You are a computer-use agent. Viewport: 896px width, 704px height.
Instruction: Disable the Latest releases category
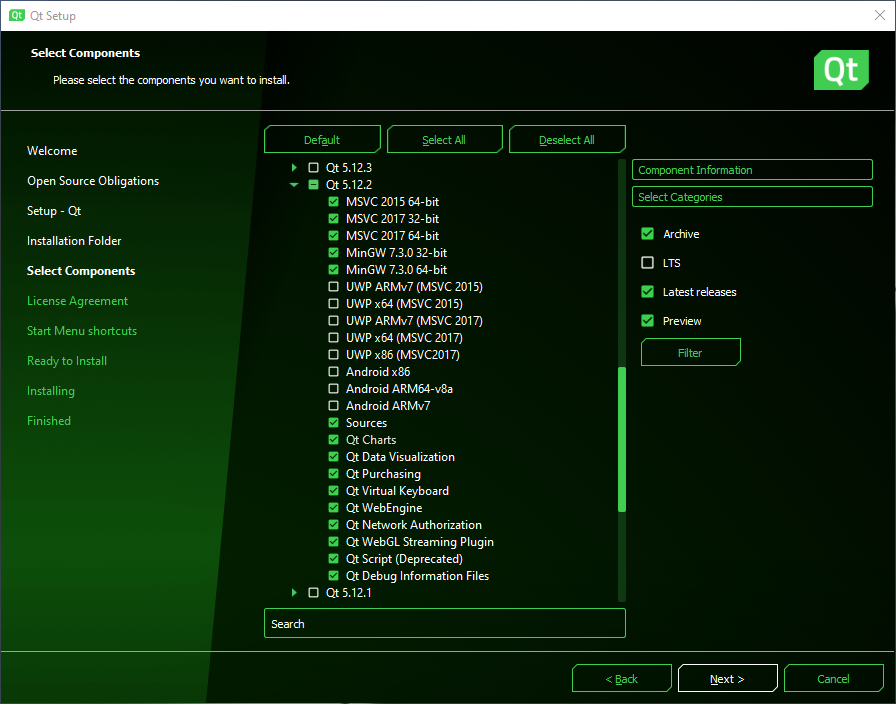[647, 292]
